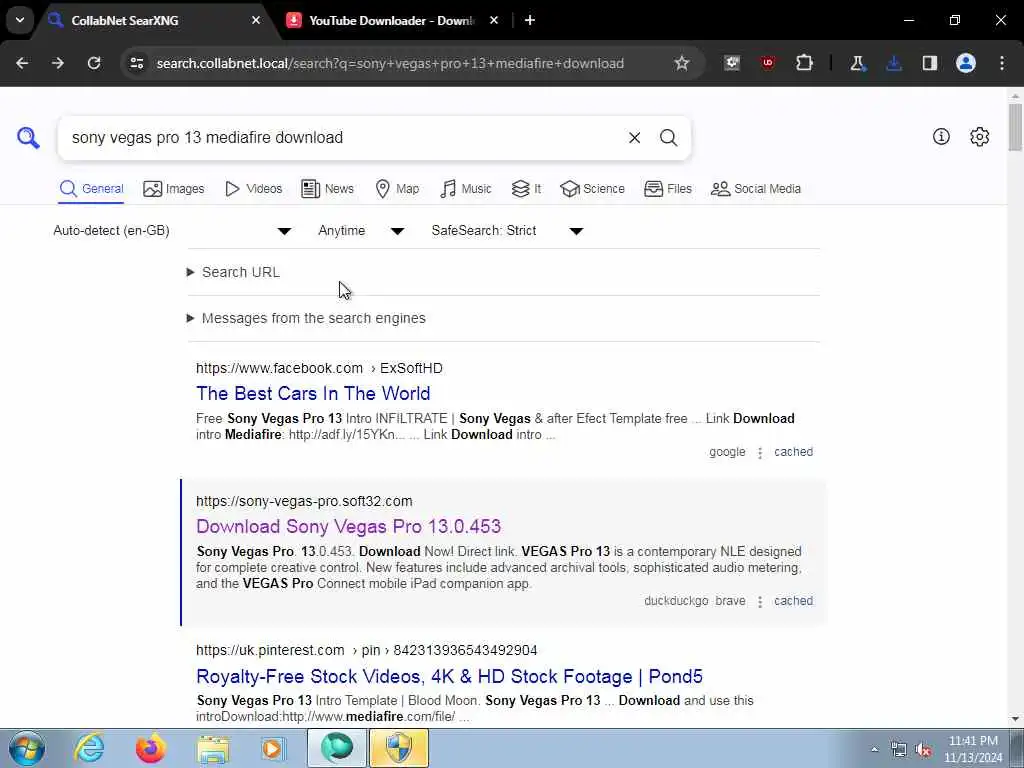
Task: Go back using browser back arrow
Action: pyautogui.click(x=22, y=63)
